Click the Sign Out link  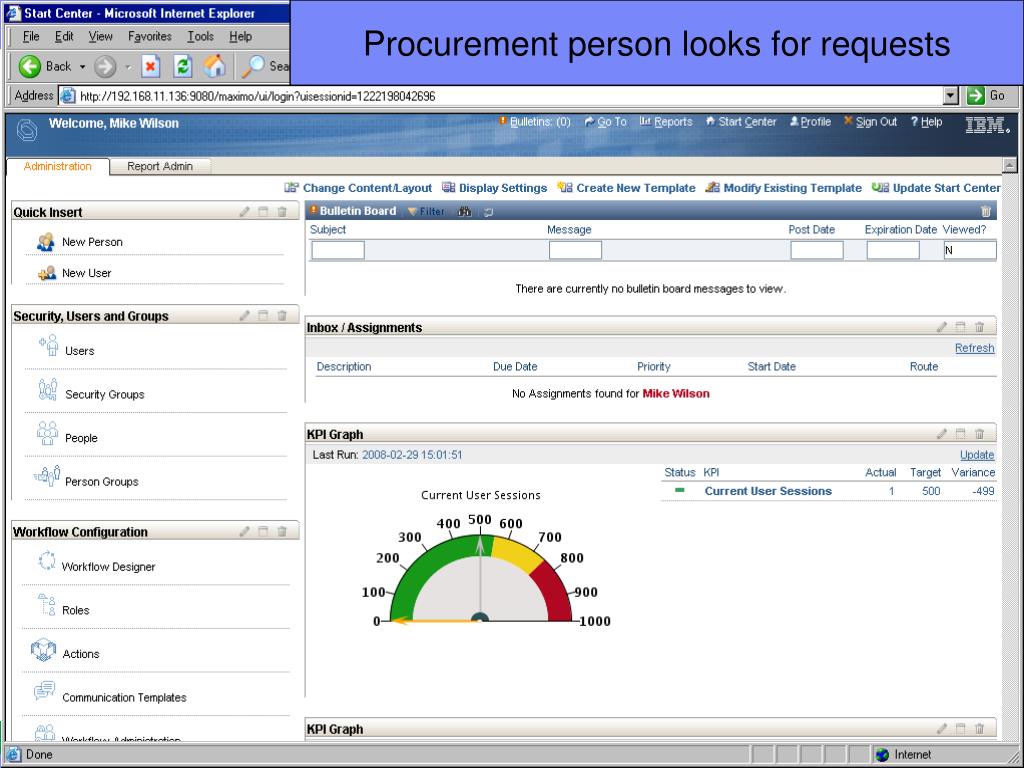876,121
